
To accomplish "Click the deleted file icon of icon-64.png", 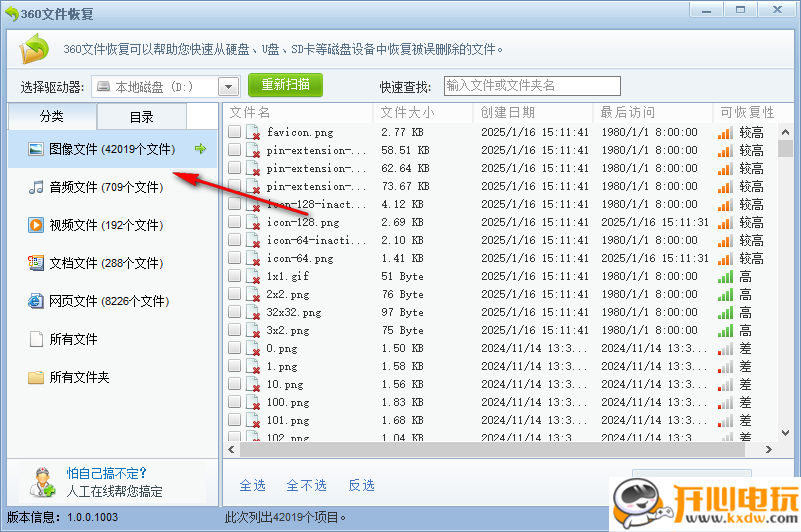I will (253, 259).
